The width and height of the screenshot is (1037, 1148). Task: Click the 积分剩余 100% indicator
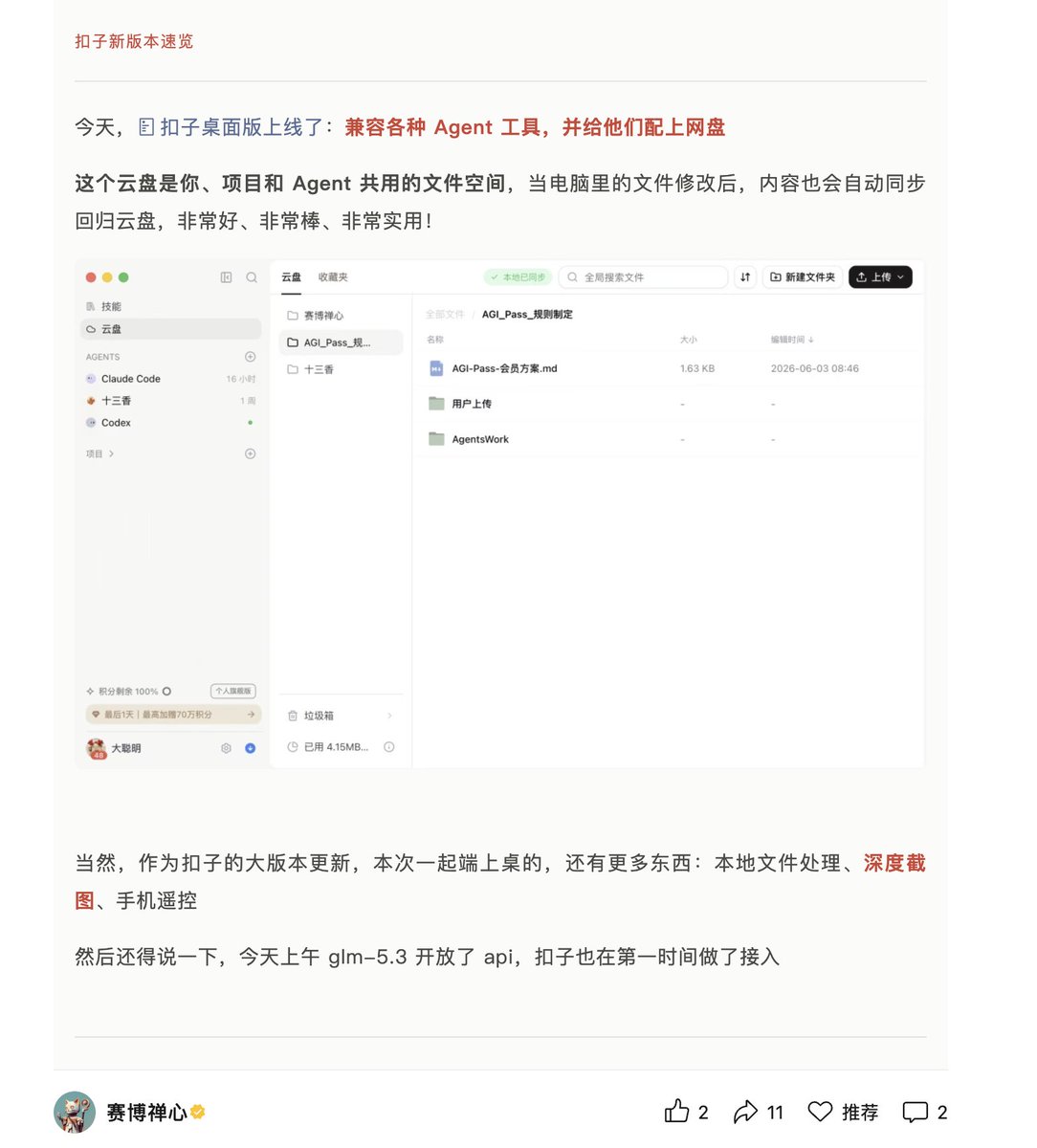click(x=128, y=691)
